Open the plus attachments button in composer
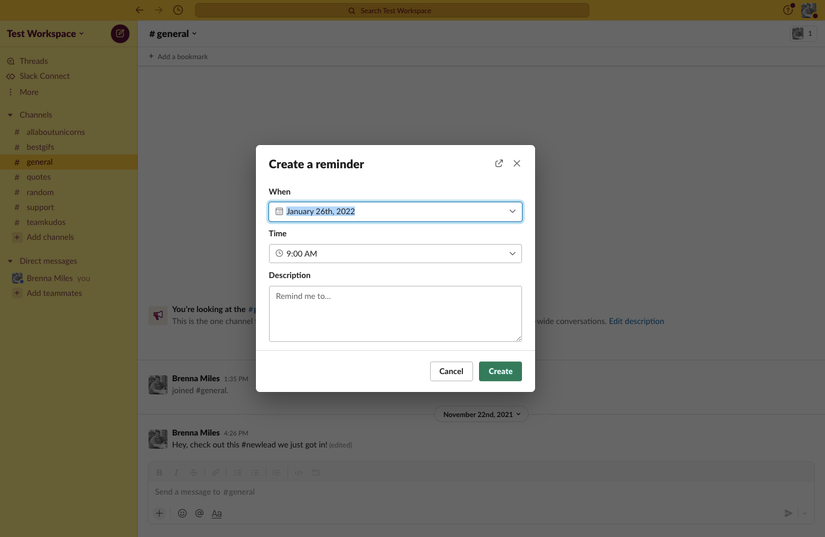 point(159,513)
